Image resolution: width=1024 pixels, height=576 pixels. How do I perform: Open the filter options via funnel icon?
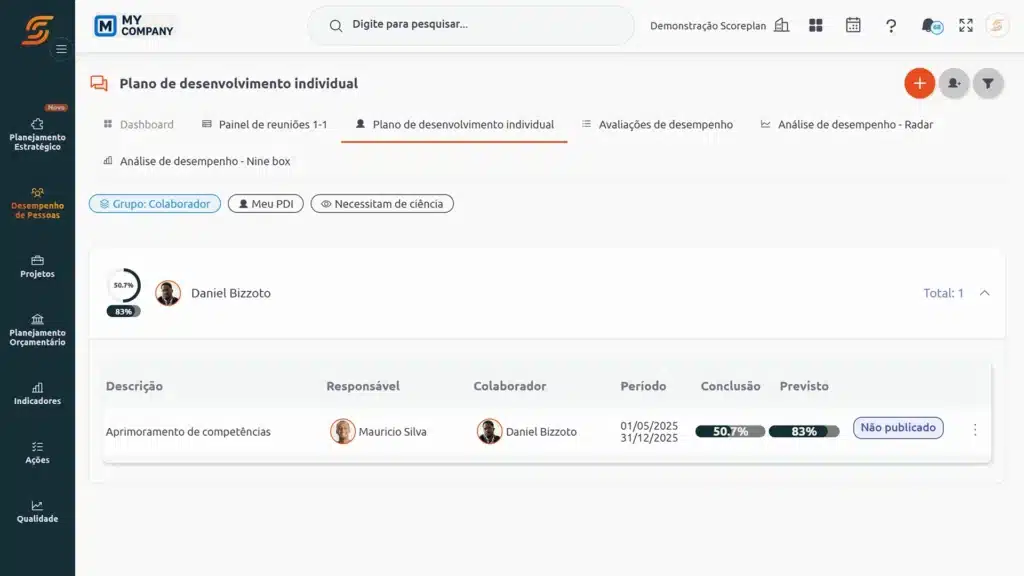tap(988, 83)
